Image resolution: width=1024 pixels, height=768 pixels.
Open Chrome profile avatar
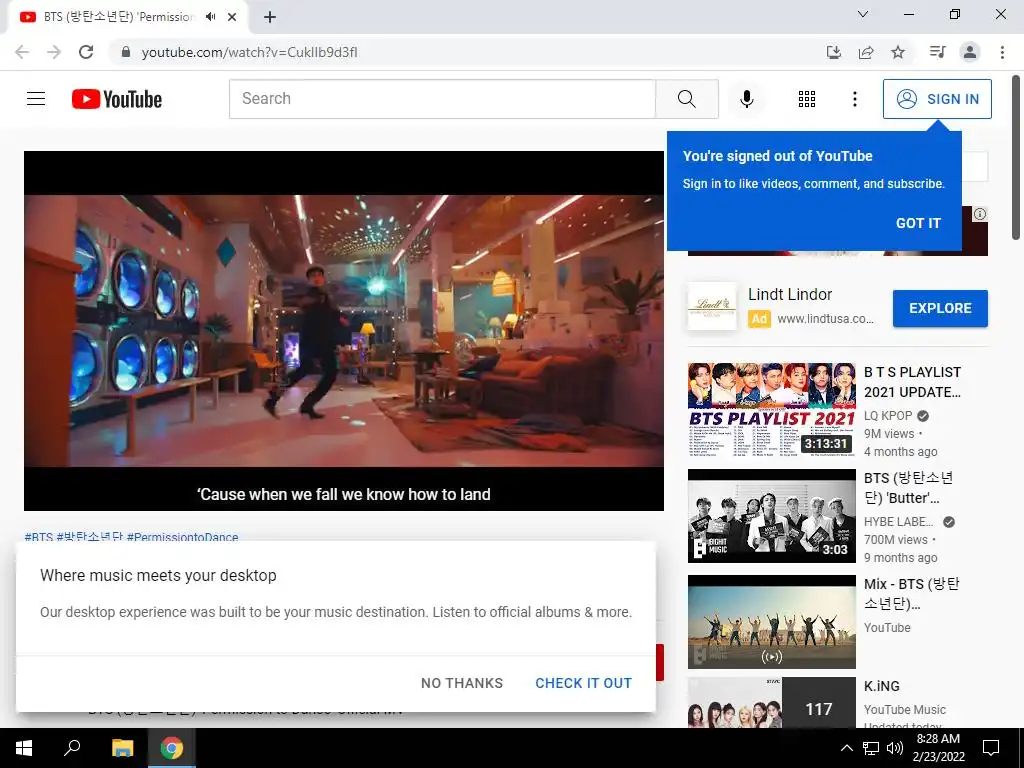(970, 52)
